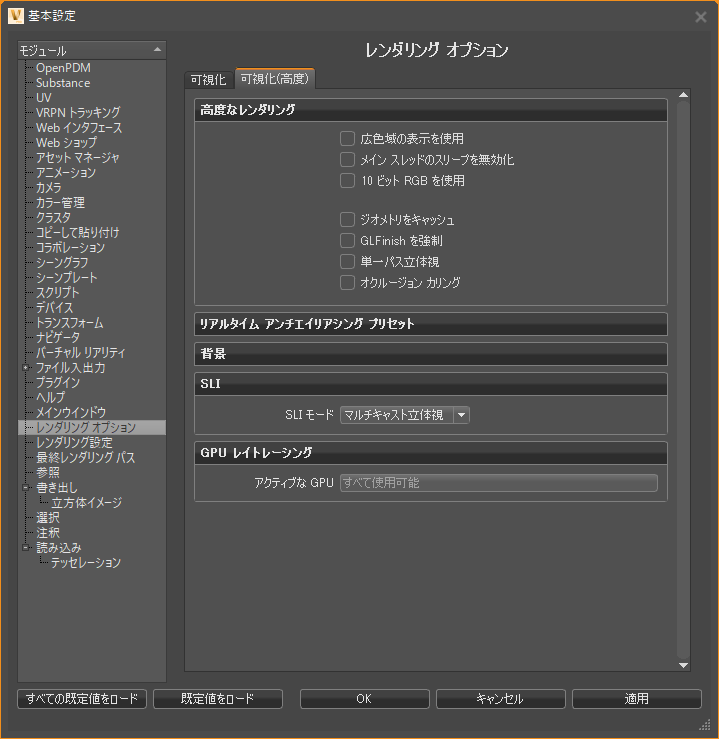Open スクリプト settings
The image size is (719, 739).
(x=57, y=293)
